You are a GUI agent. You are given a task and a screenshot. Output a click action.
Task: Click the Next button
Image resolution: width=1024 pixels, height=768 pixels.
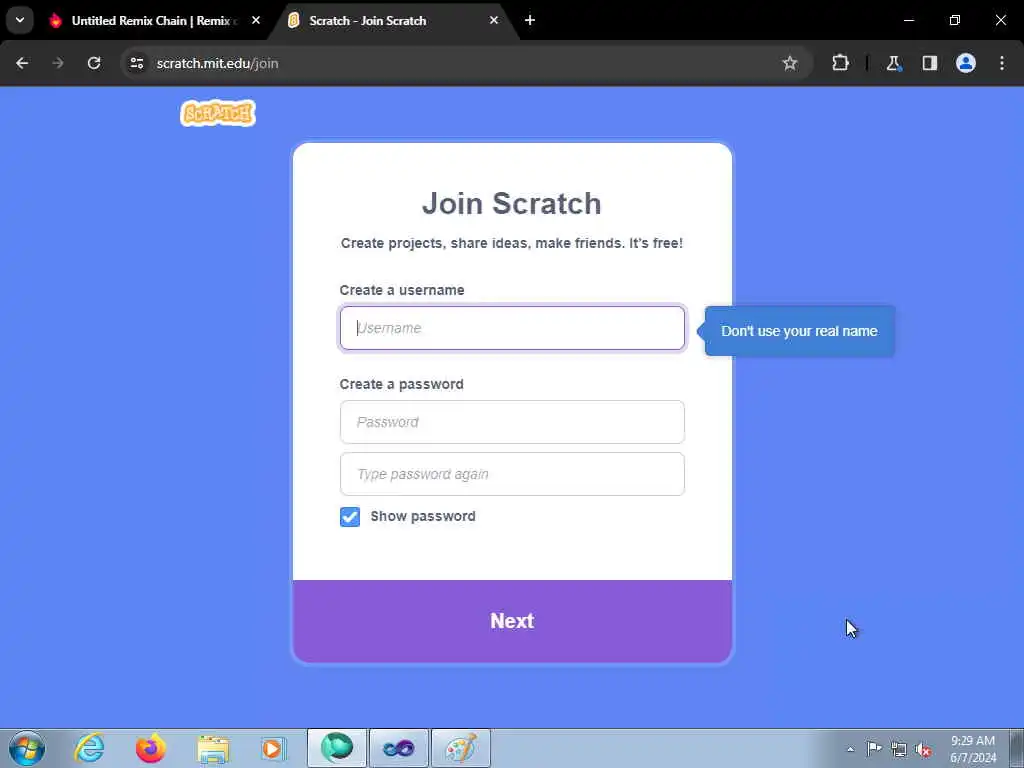point(512,621)
